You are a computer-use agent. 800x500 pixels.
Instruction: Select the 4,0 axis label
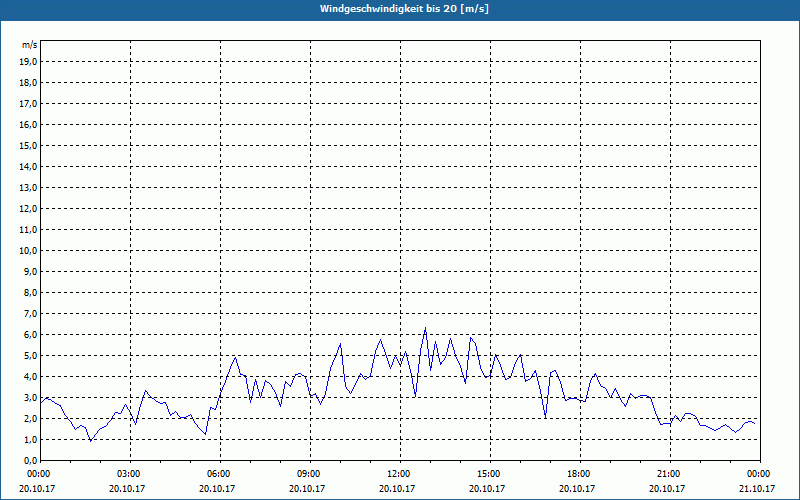tap(31, 377)
